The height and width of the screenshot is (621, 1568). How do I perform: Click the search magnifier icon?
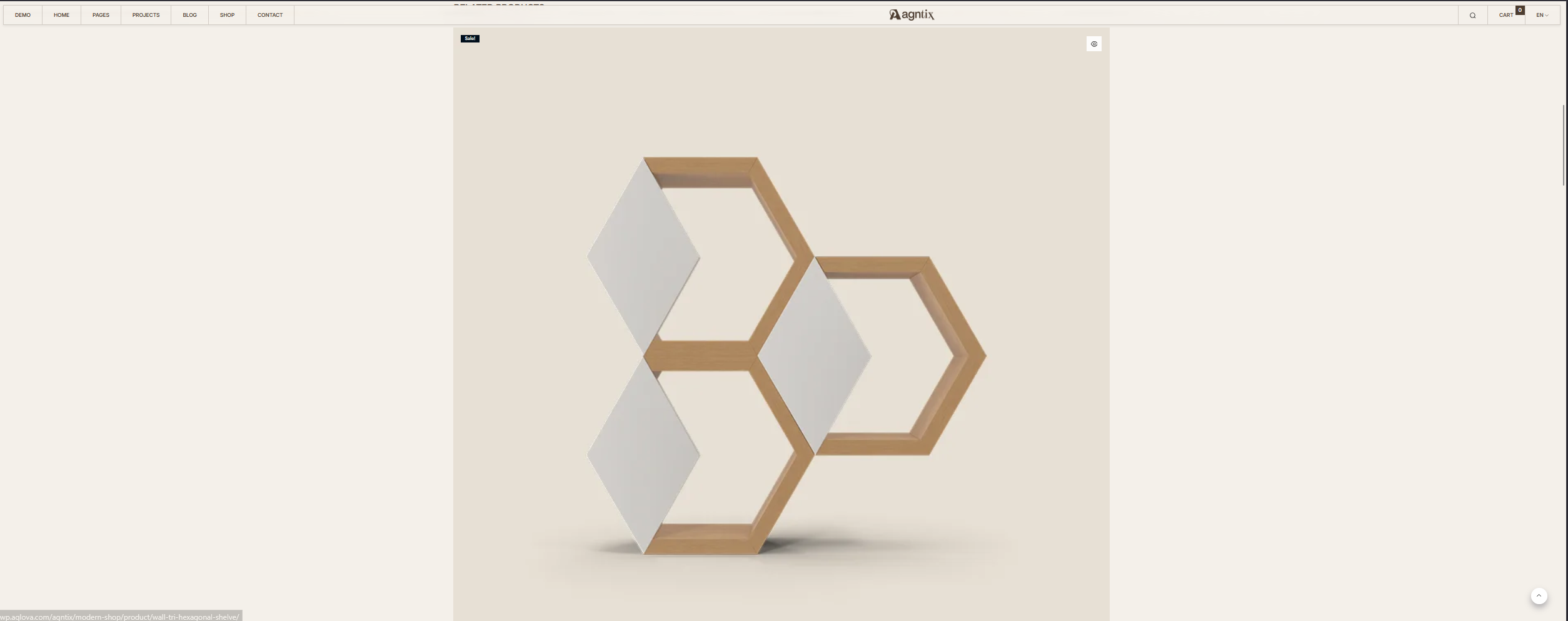[1472, 16]
